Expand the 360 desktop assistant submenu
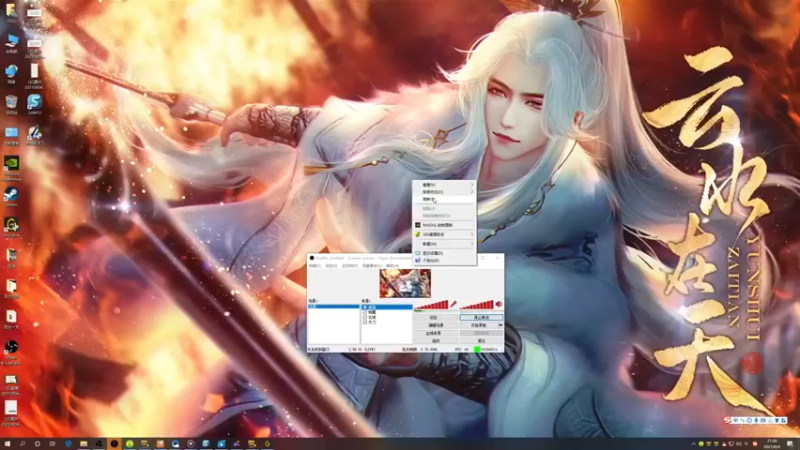800x450 pixels. point(444,234)
